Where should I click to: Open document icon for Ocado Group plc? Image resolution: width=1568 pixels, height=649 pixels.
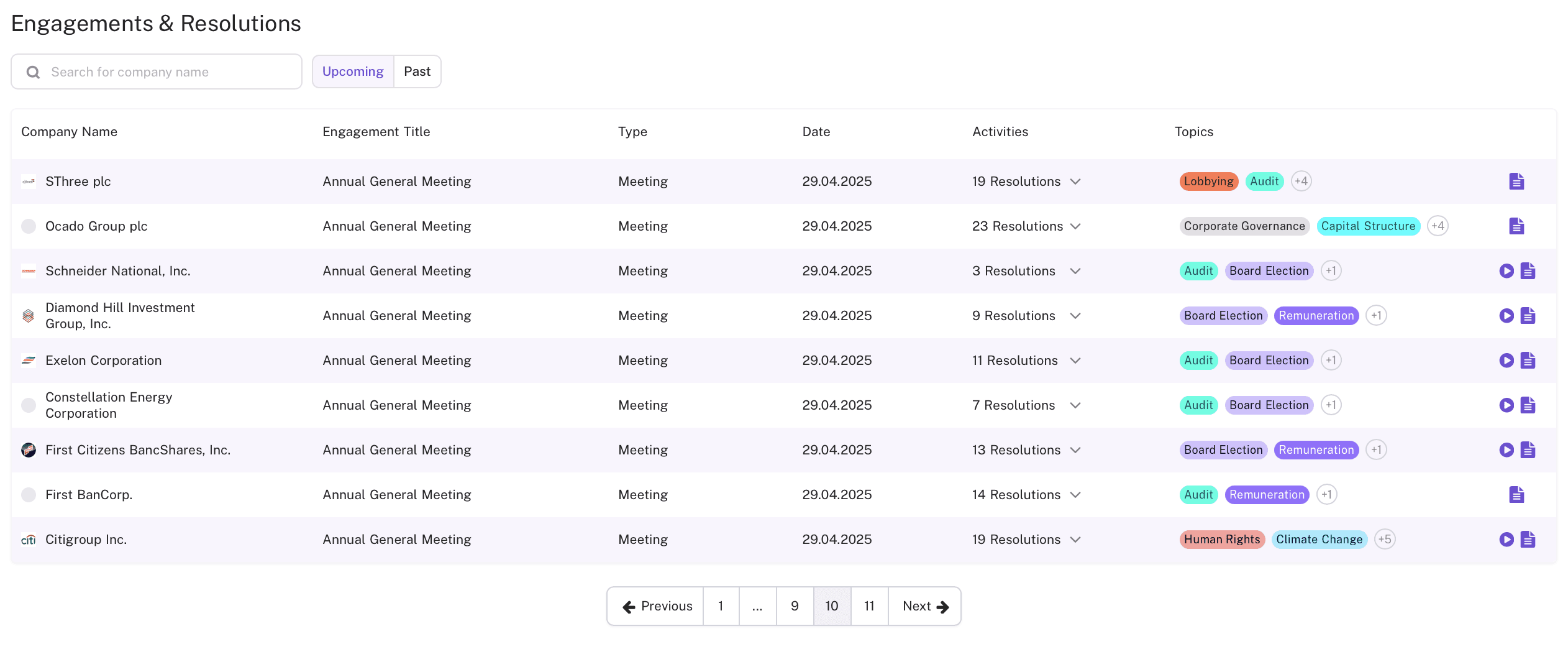click(x=1516, y=226)
